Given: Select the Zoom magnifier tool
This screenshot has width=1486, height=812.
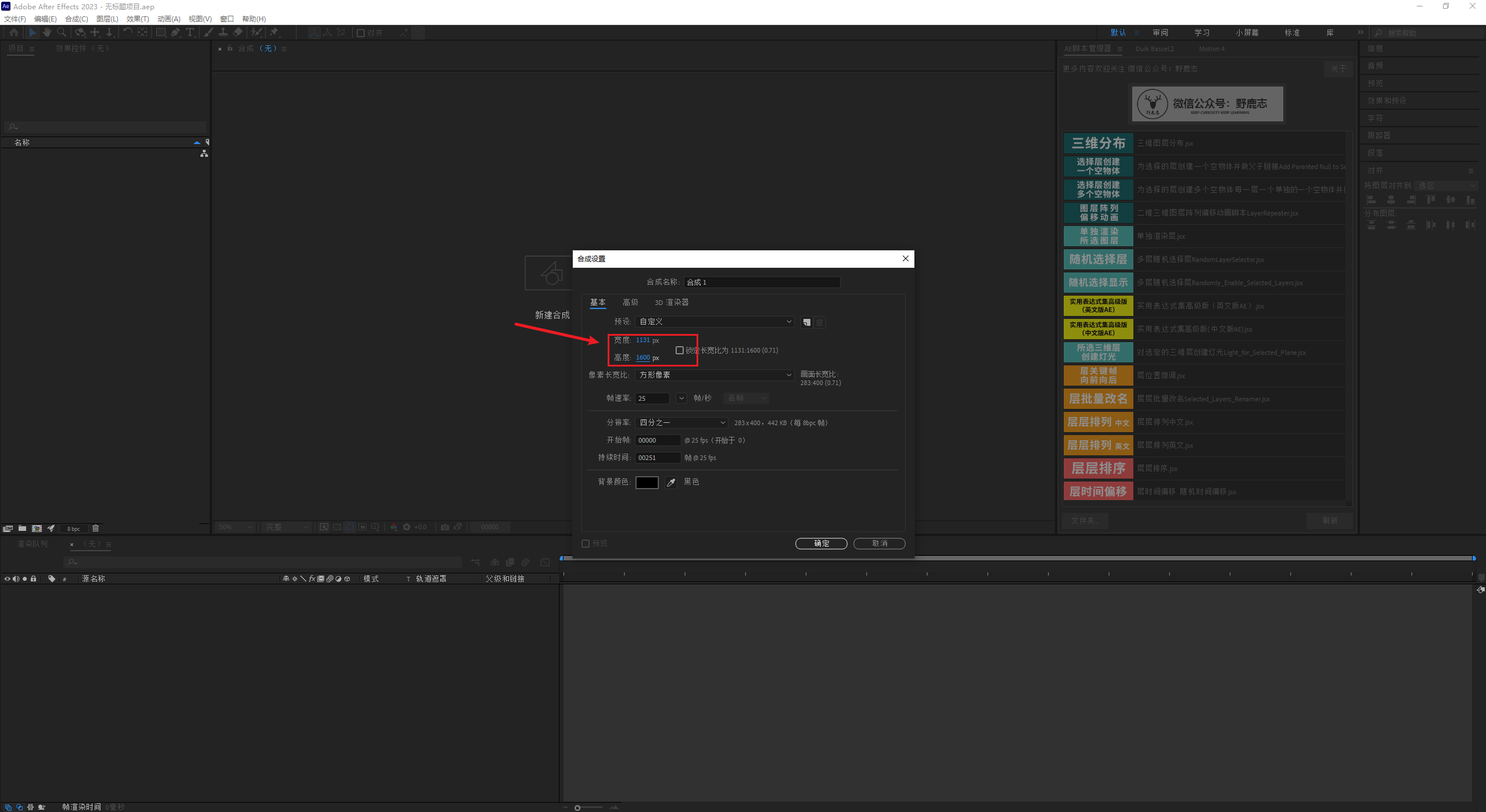Looking at the screenshot, I should (x=62, y=33).
